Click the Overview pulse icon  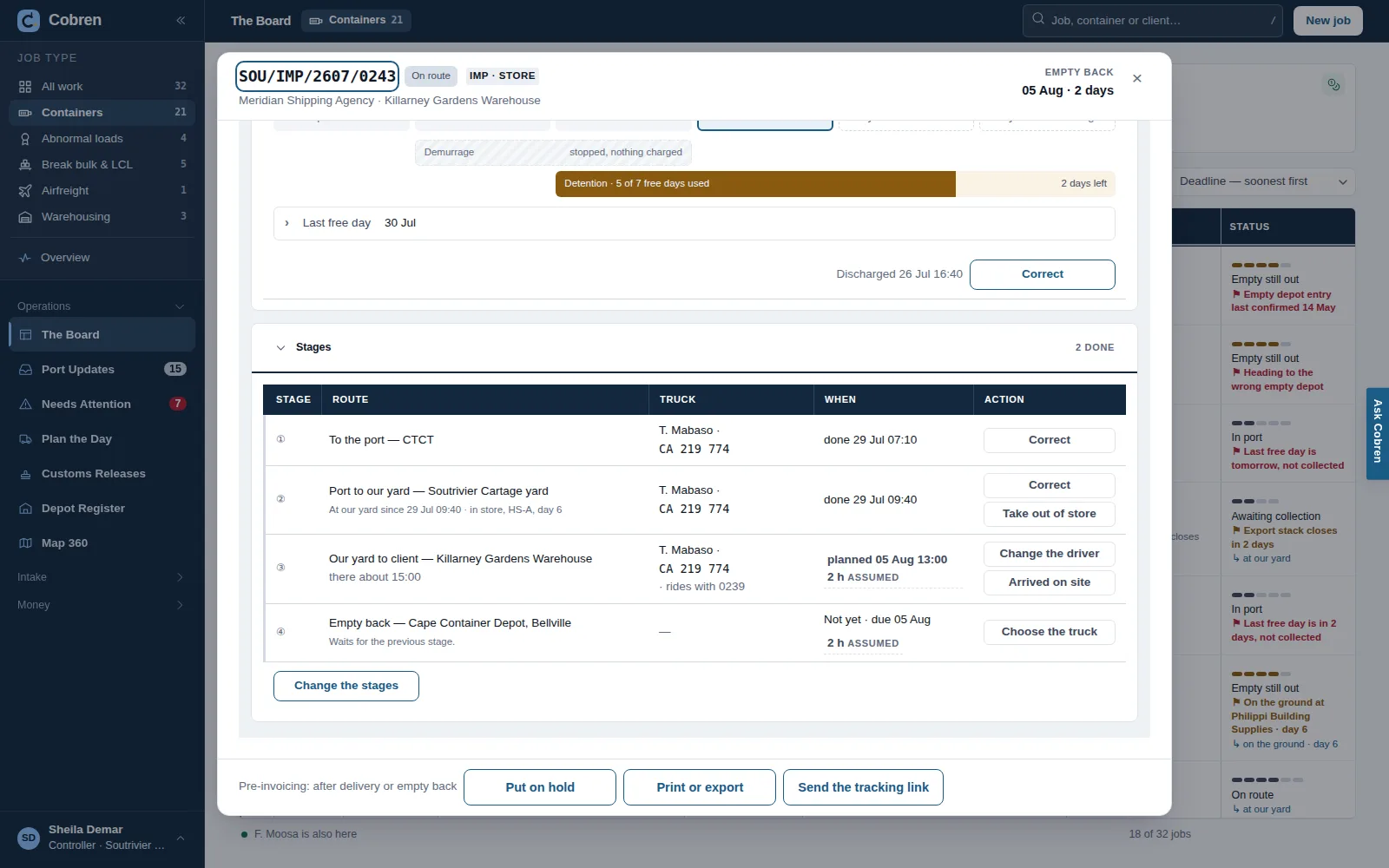tap(25, 258)
